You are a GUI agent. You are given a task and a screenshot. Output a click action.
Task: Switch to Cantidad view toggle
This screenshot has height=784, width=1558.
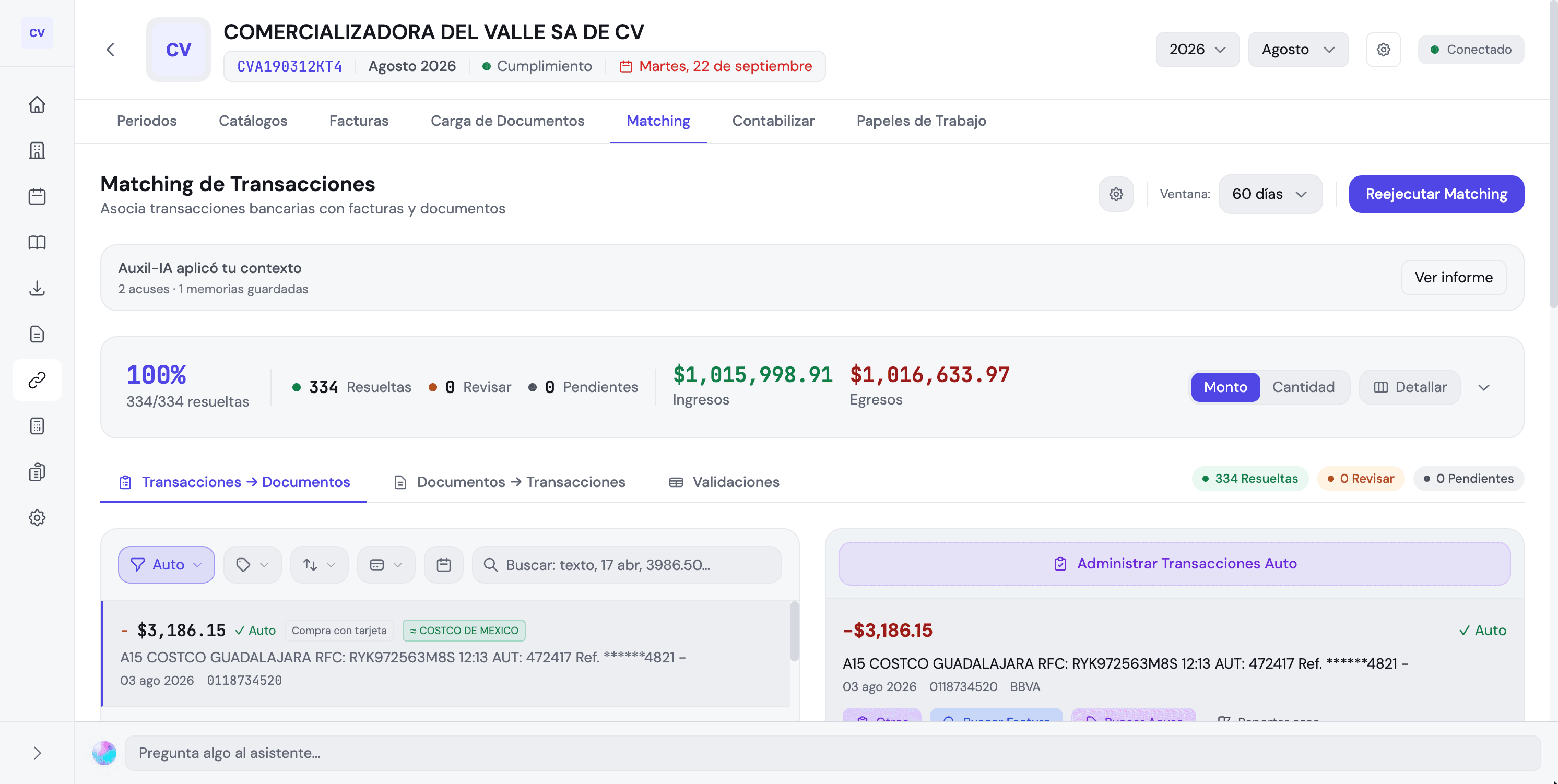(1303, 387)
